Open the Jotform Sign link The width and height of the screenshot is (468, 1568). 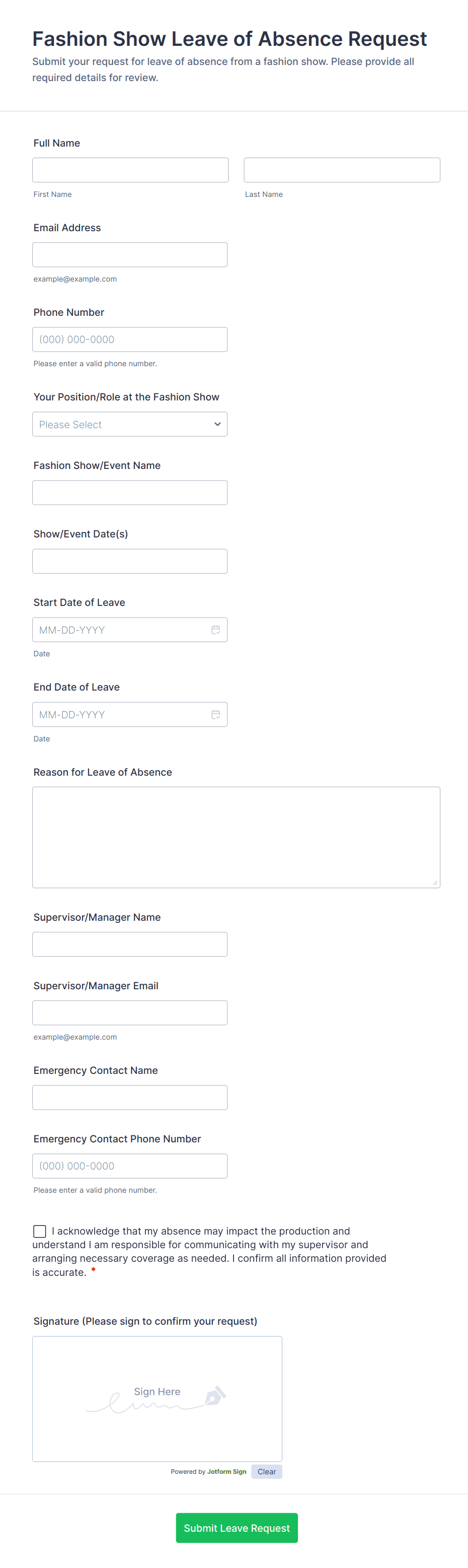[227, 1471]
